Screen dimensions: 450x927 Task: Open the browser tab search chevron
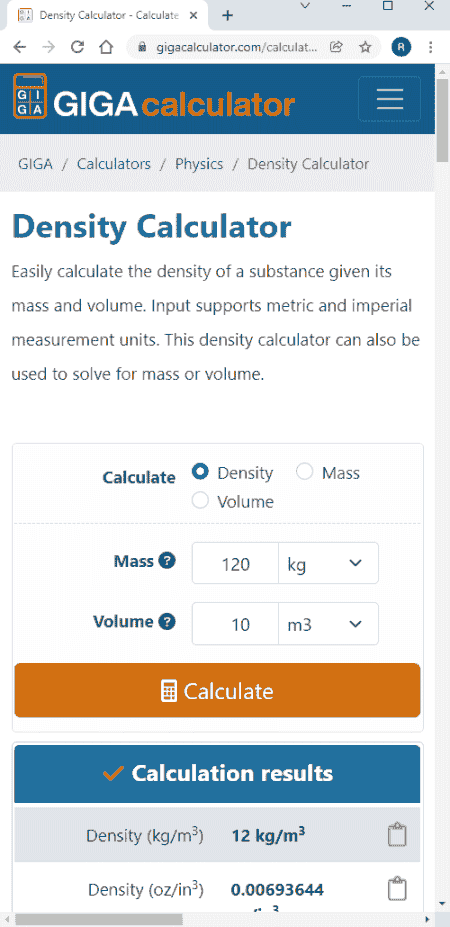pyautogui.click(x=305, y=6)
